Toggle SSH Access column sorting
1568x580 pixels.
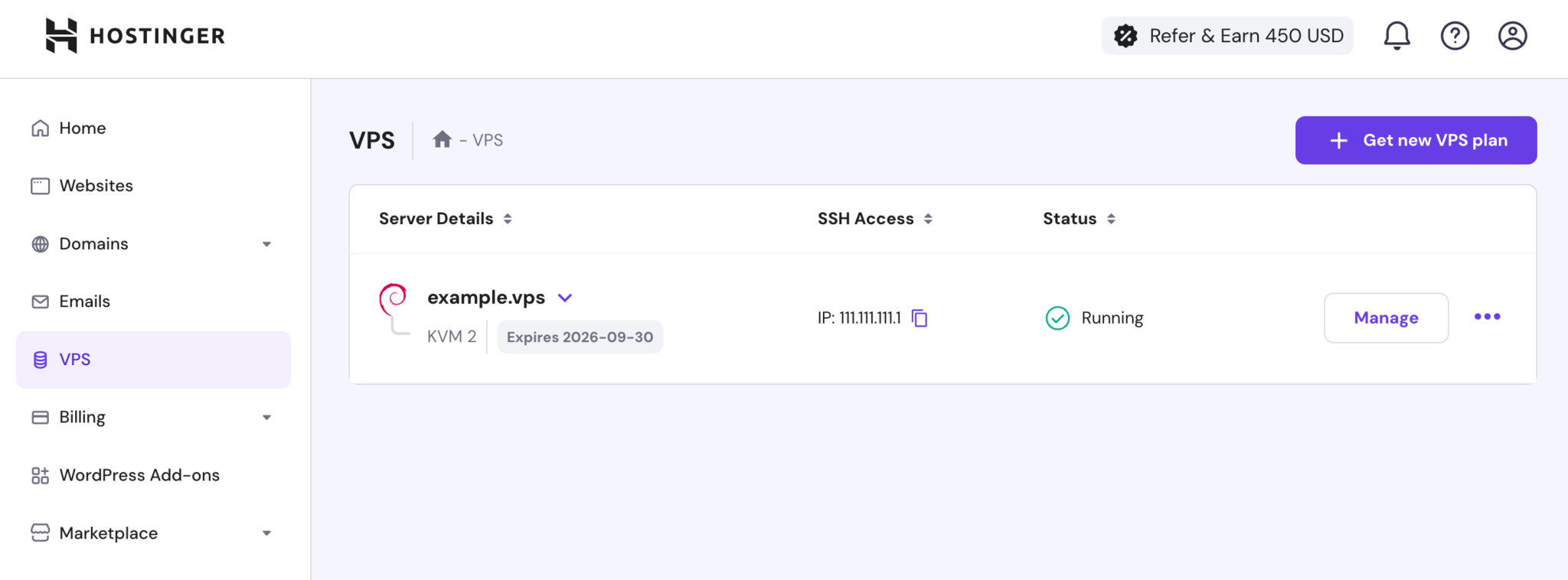click(x=929, y=218)
